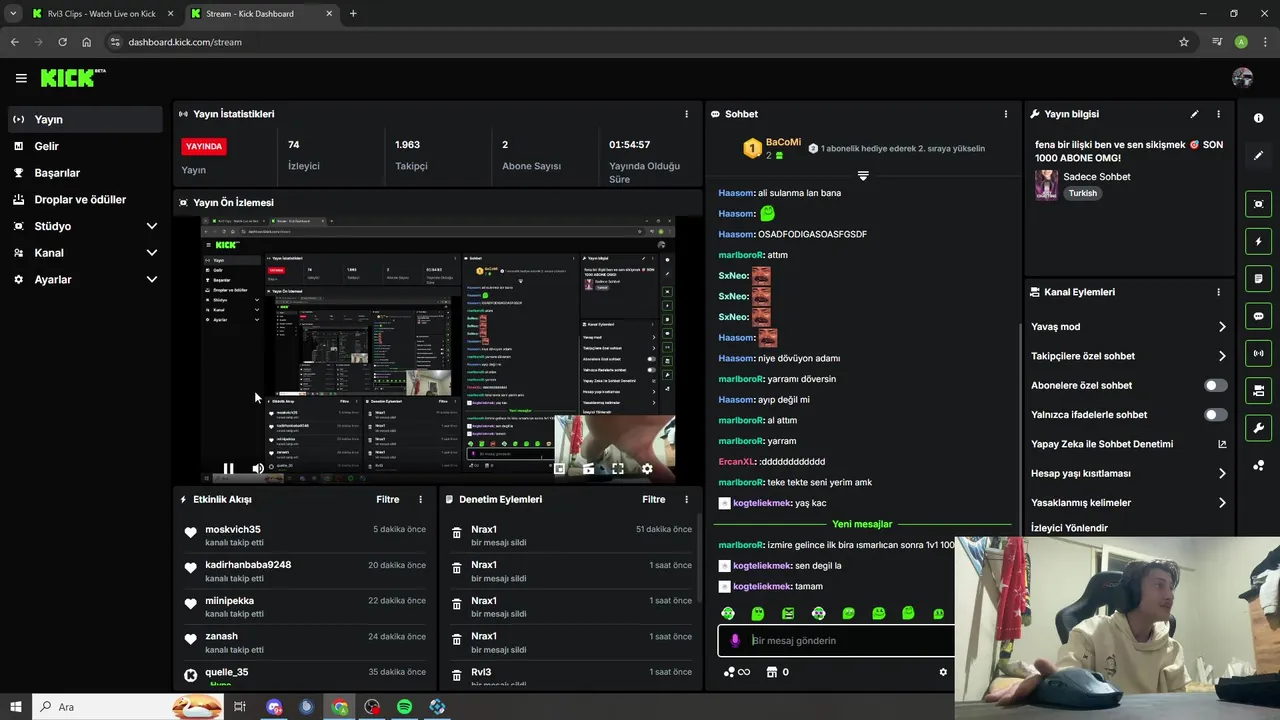
Task: Open the chat settings gear below input
Action: click(x=942, y=672)
